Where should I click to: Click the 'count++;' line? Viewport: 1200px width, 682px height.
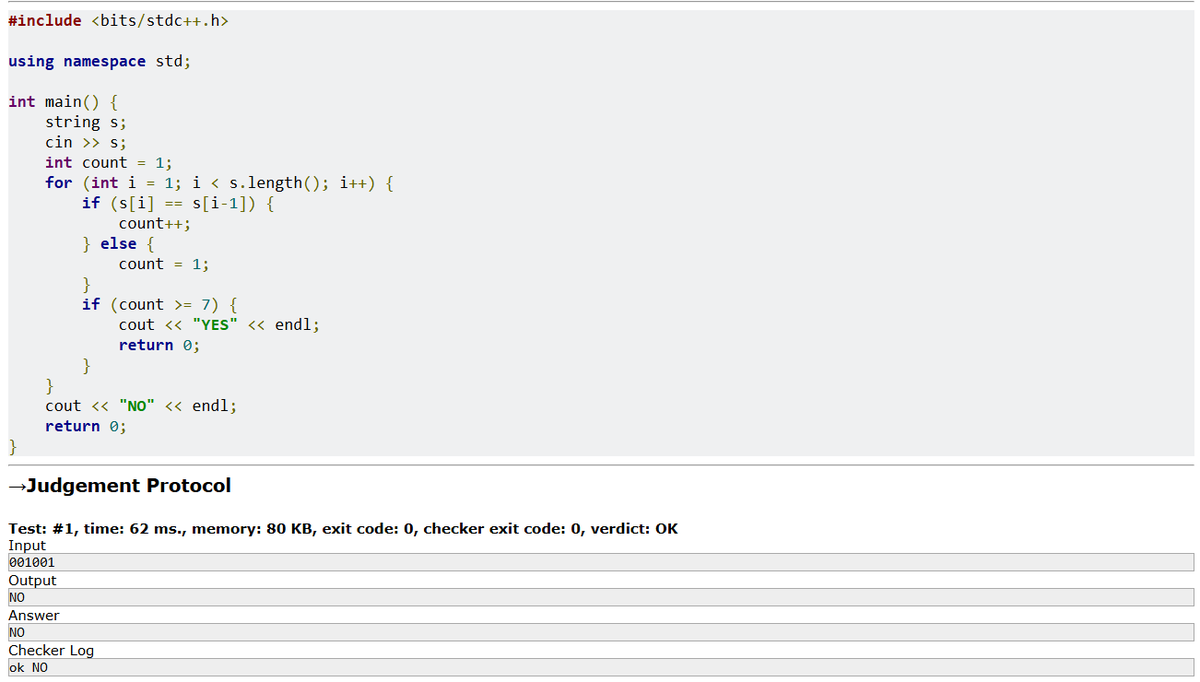coord(154,223)
